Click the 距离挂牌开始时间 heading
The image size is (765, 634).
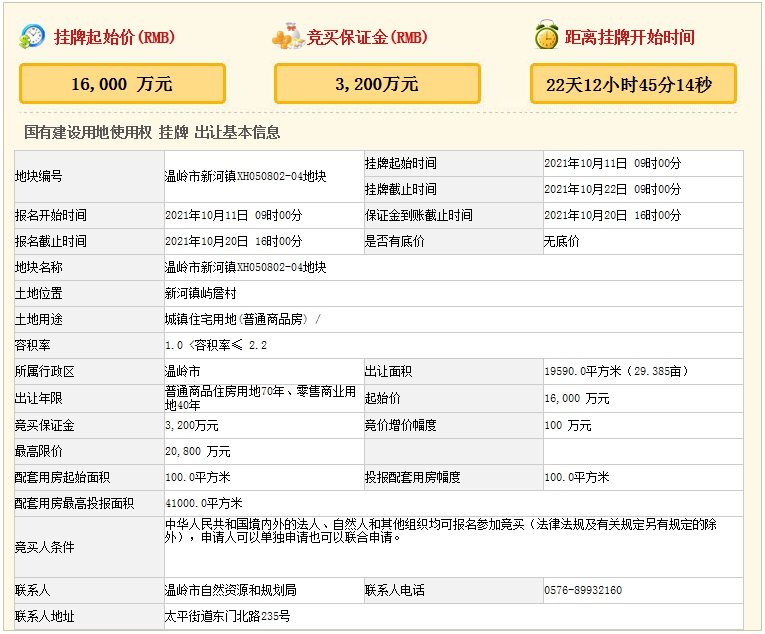[x=629, y=37]
